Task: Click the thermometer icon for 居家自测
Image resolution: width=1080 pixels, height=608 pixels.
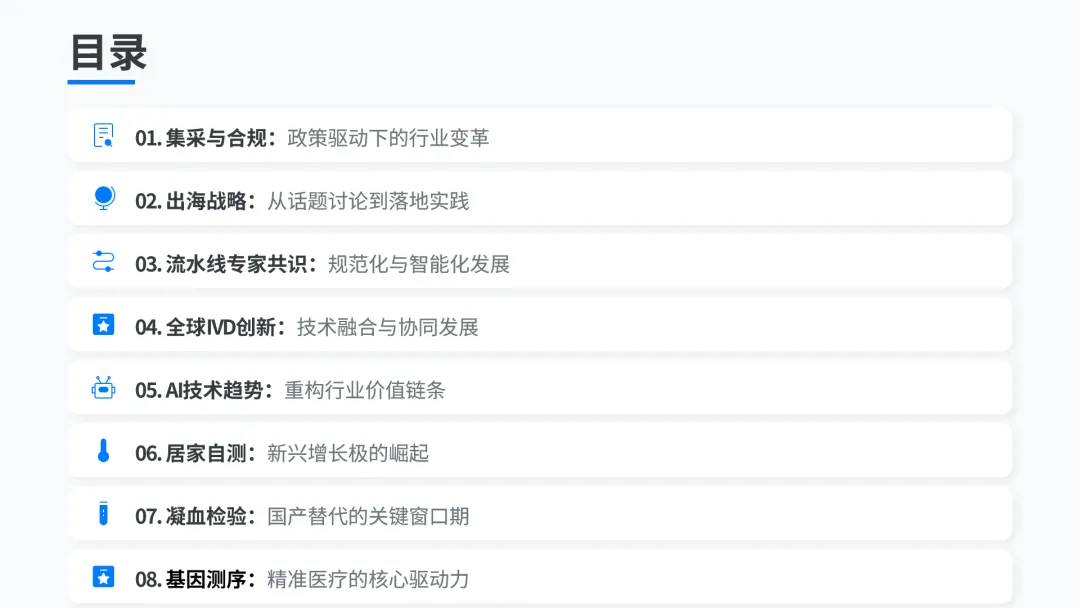Action: (103, 451)
